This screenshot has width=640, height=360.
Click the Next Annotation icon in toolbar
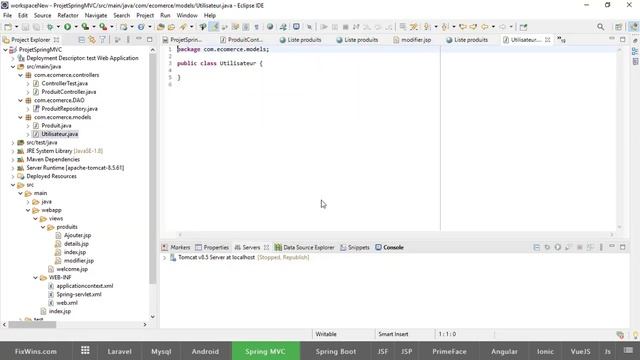click(427, 27)
